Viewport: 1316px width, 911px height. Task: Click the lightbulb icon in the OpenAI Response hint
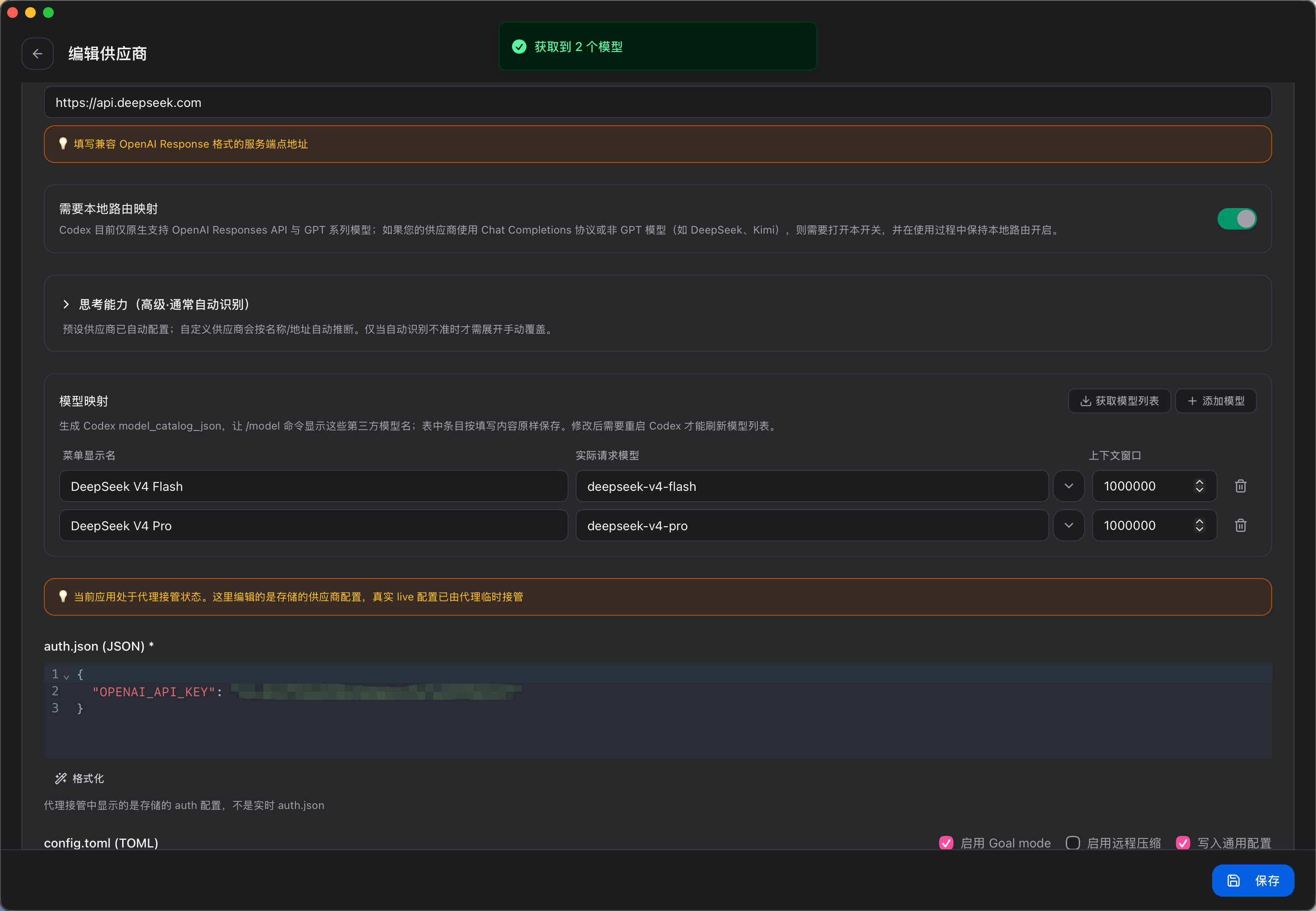point(63,144)
